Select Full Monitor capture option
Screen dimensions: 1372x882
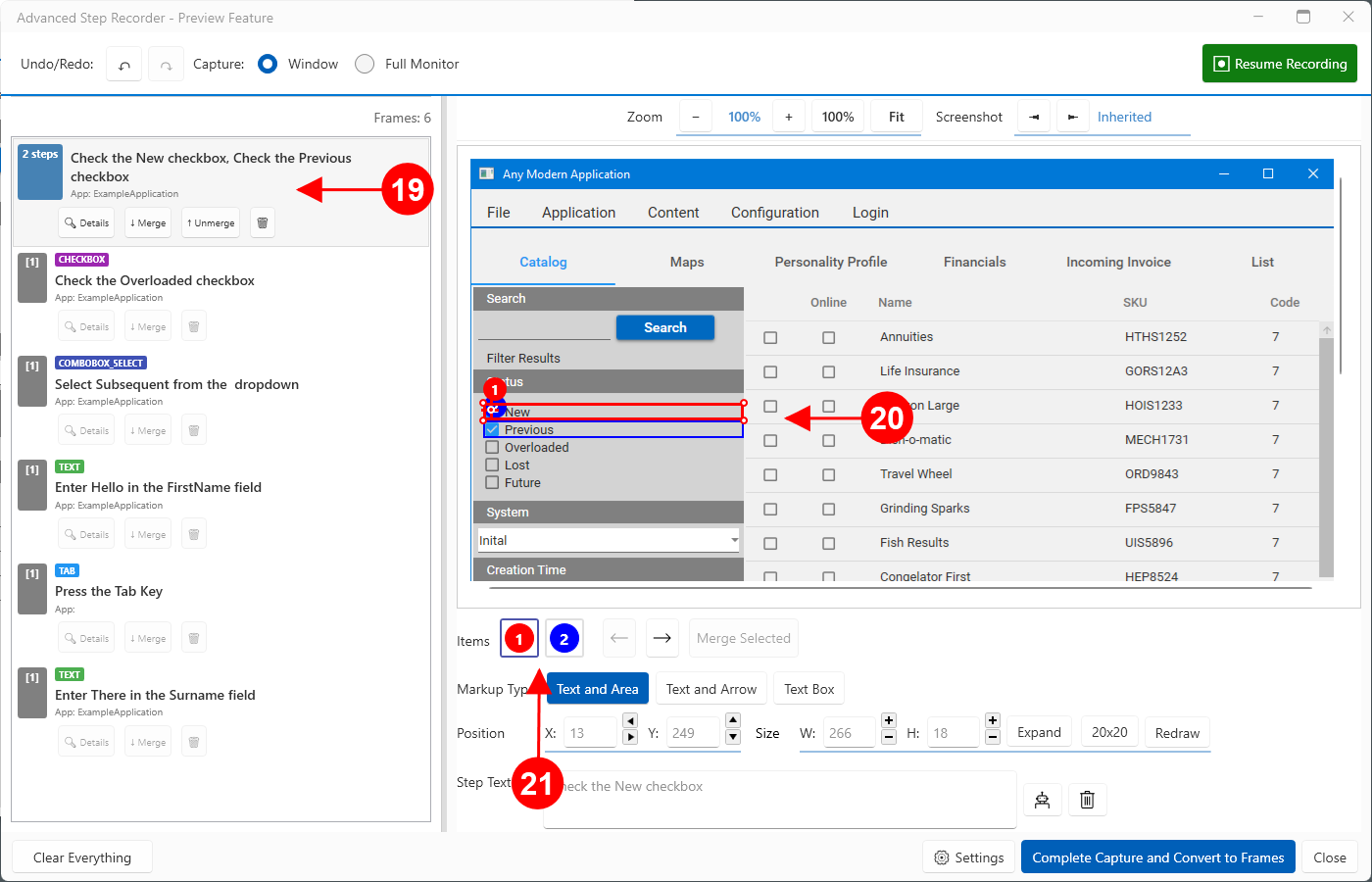pyautogui.click(x=365, y=64)
